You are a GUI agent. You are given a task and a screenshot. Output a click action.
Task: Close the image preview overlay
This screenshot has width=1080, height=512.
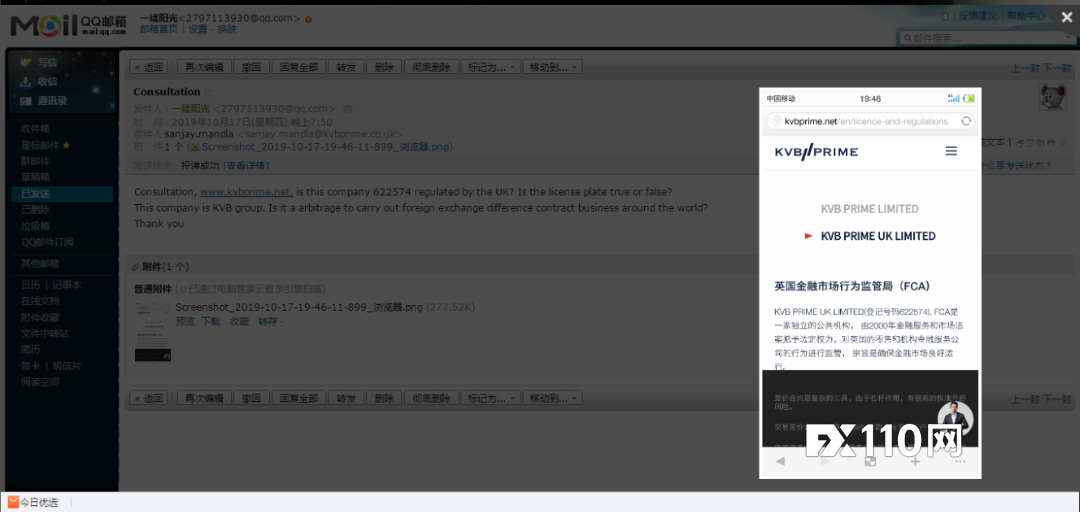pos(1066,16)
